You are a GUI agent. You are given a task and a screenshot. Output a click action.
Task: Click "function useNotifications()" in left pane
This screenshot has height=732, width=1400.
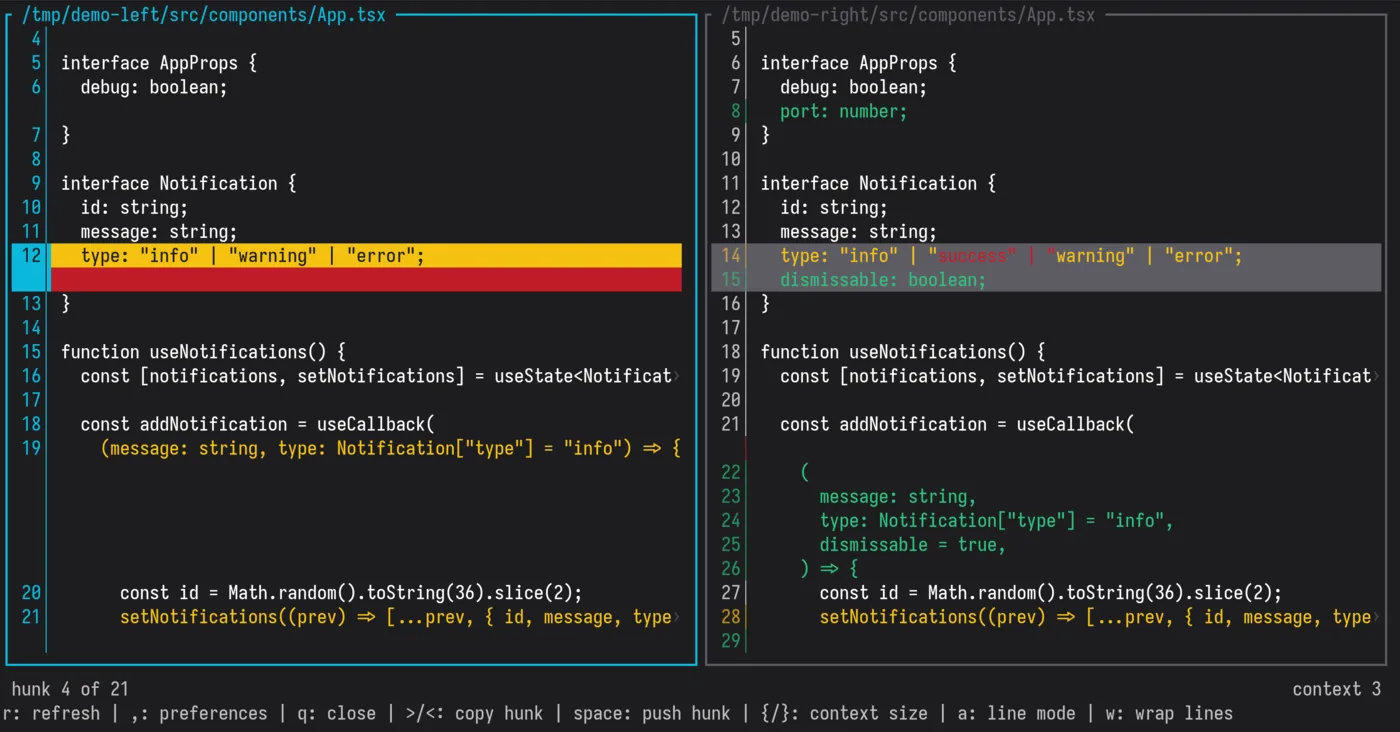click(x=194, y=352)
